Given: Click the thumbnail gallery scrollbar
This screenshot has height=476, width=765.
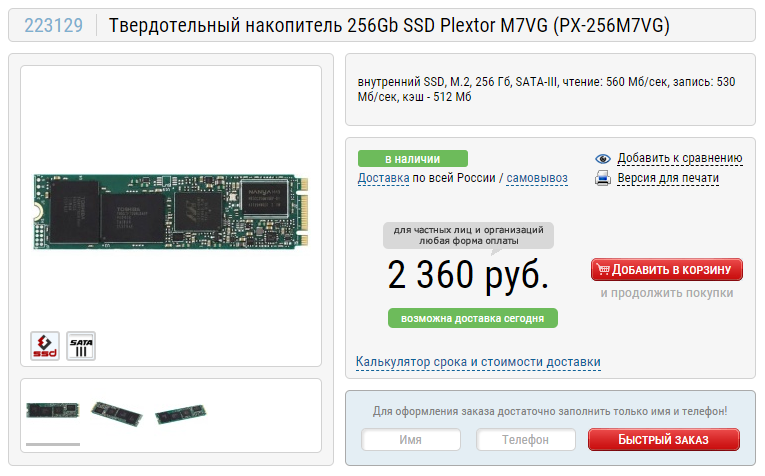Looking at the screenshot, I should (x=53, y=444).
